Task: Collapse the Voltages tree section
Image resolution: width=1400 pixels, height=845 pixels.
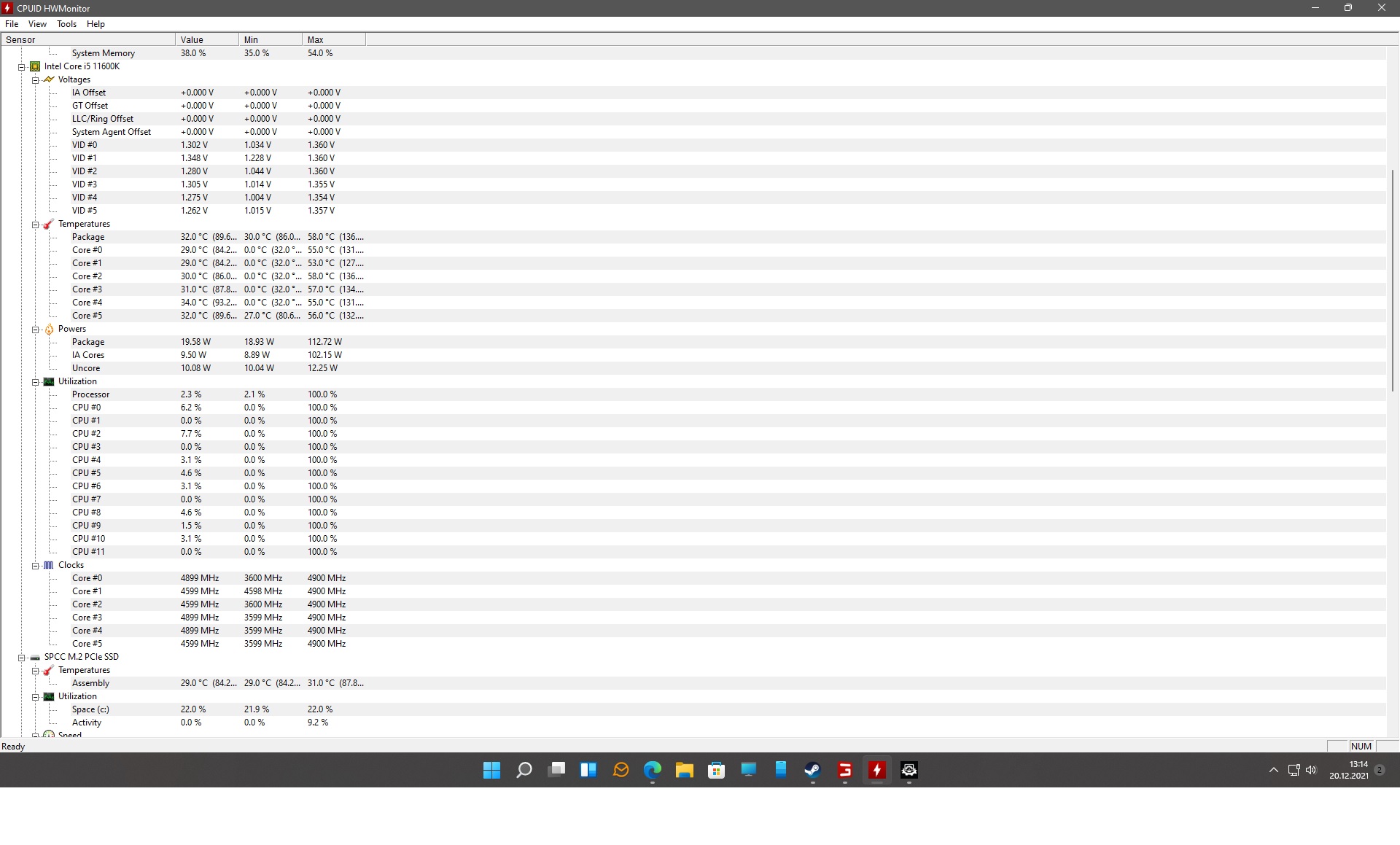Action: [x=35, y=80]
